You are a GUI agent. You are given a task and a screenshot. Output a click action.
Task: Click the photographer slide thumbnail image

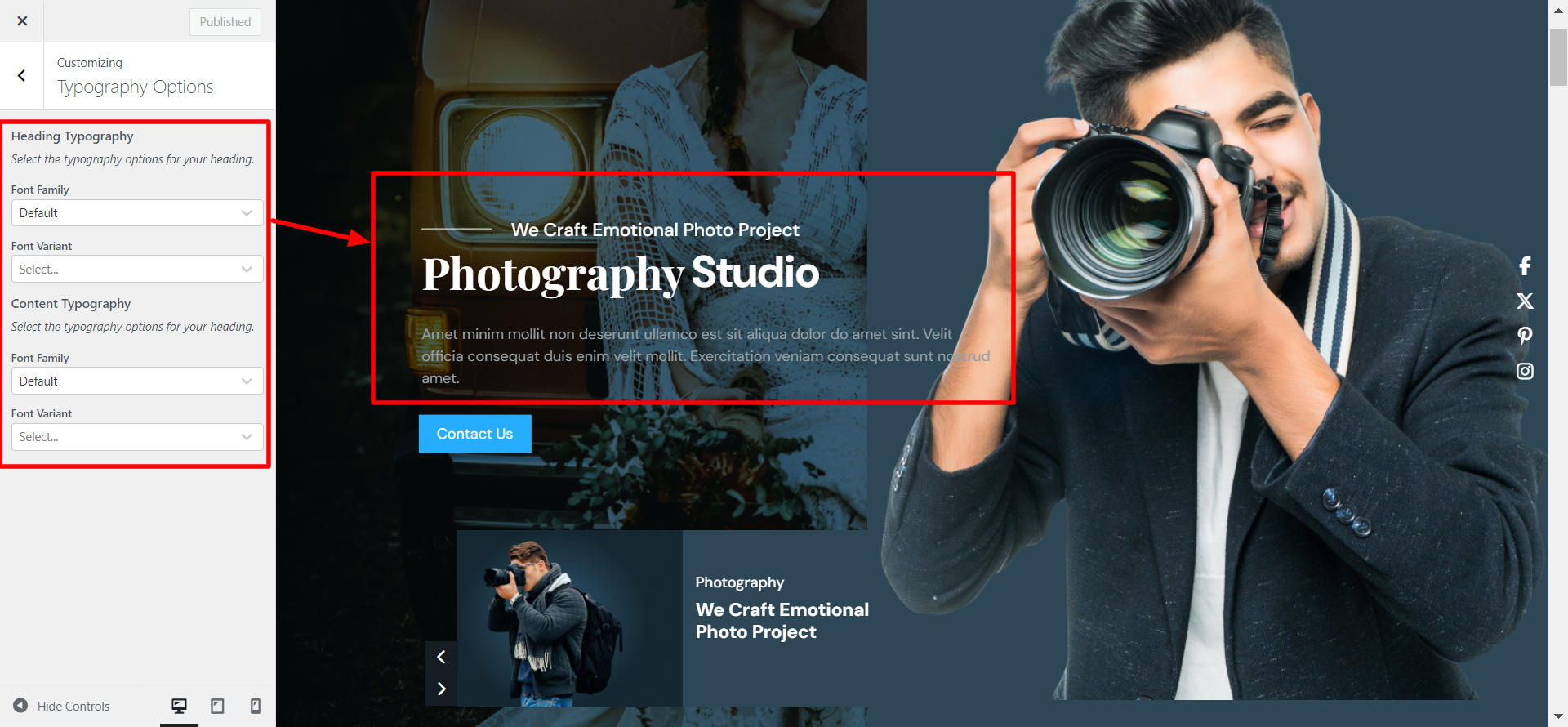569,618
